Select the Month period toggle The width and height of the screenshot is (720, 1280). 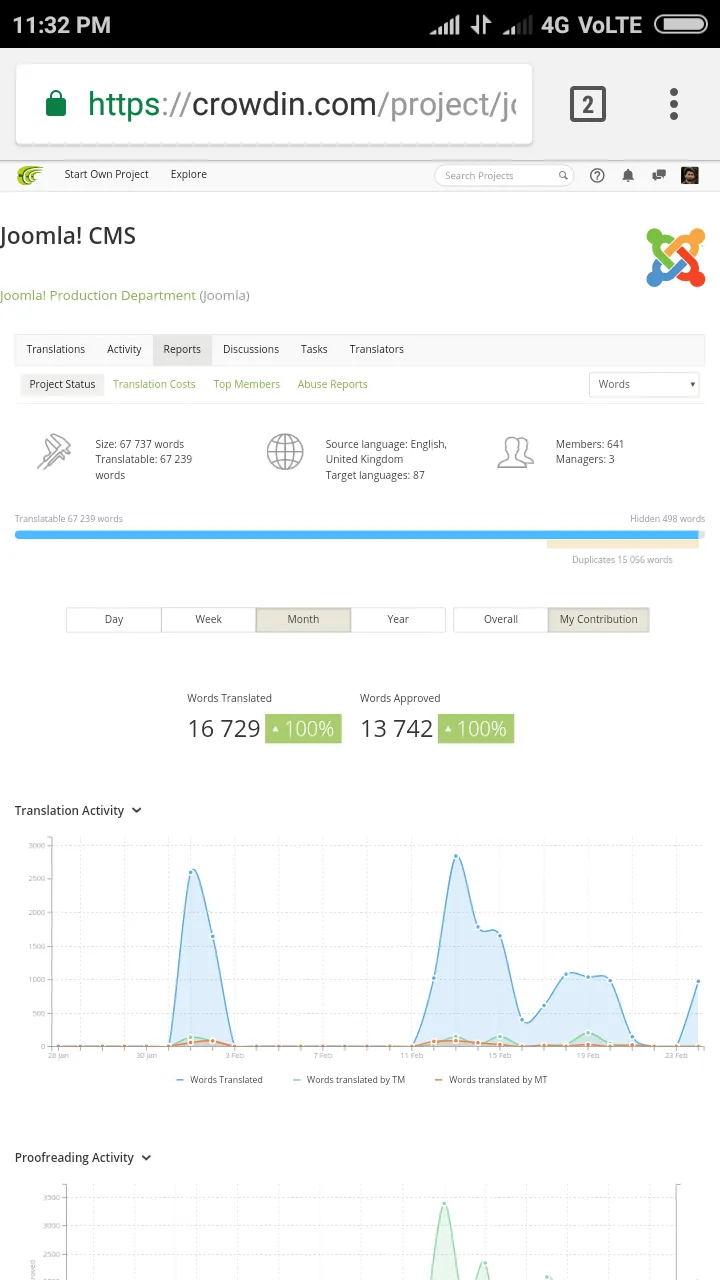(303, 619)
